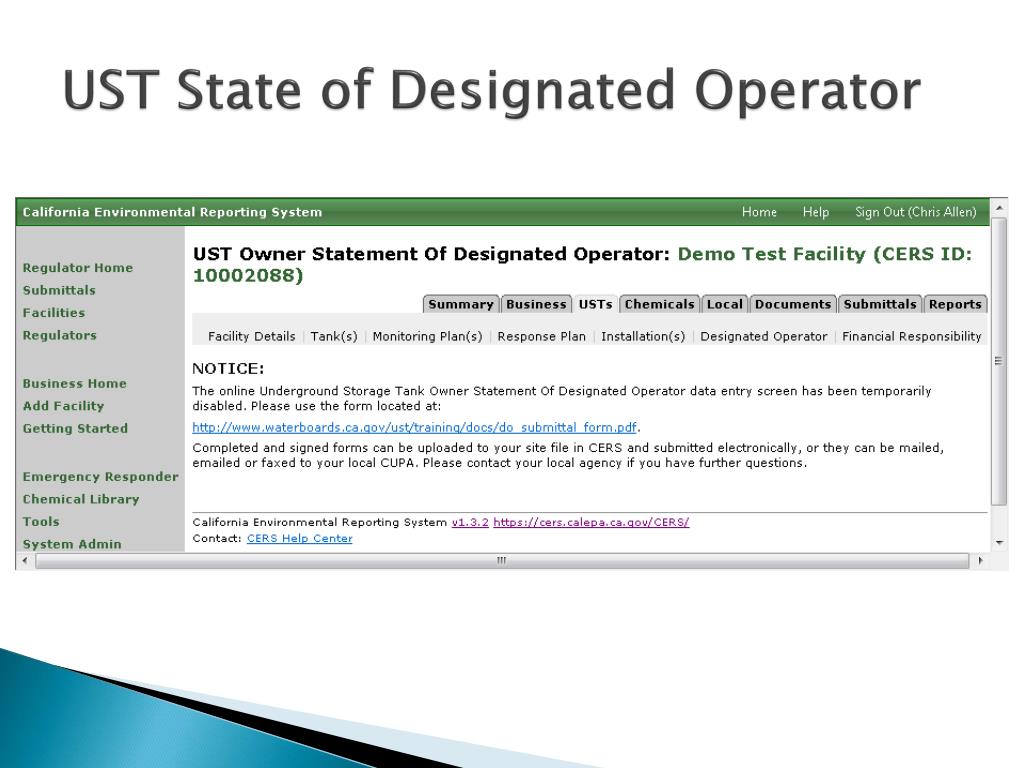Select the USTs tab

coord(595,304)
